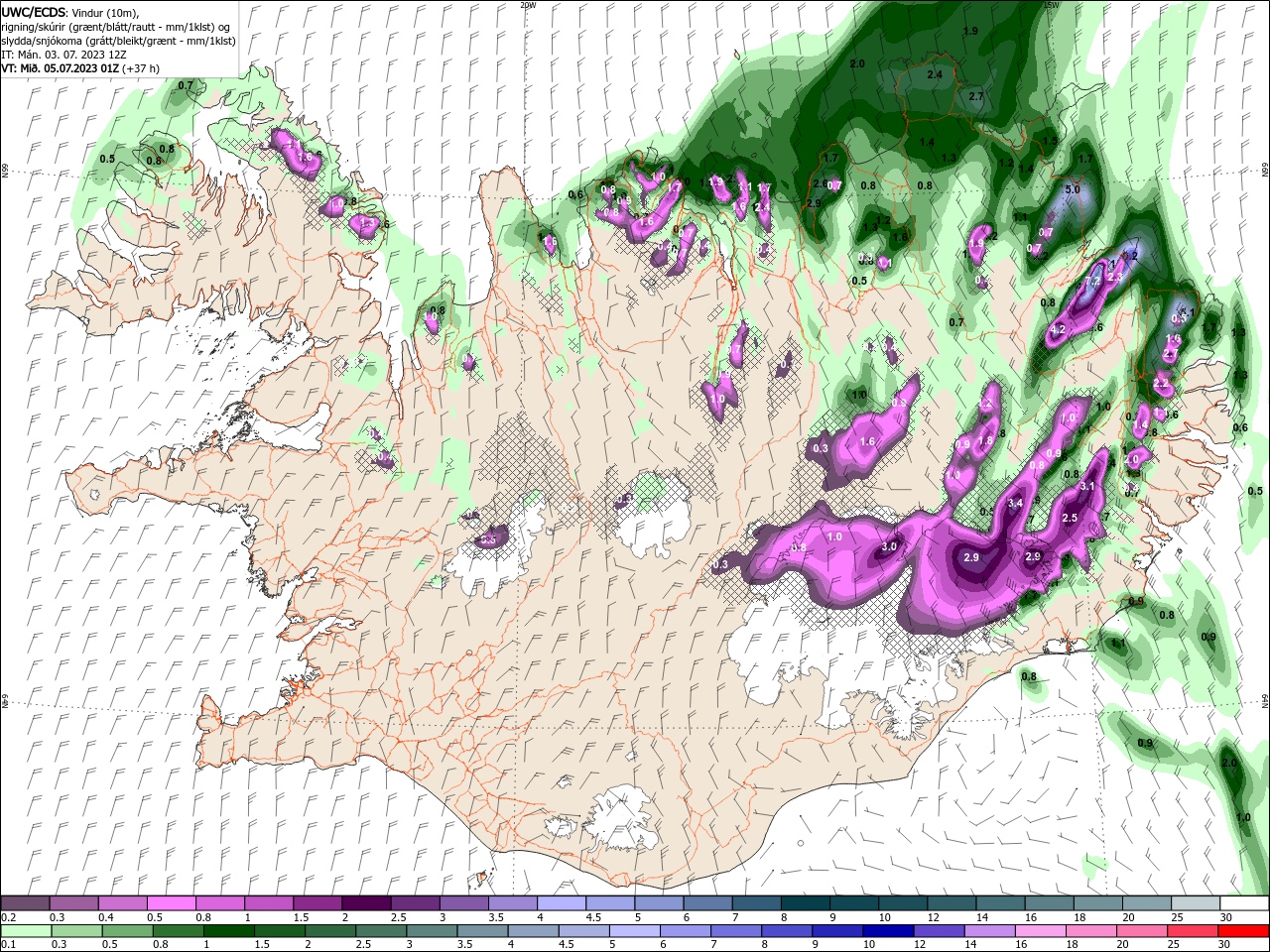This screenshot has height=952, width=1270.
Task: Select the 'VT: Mið. 05.07.2023 01Z (+37 h)' line
Action: pyautogui.click(x=80, y=68)
